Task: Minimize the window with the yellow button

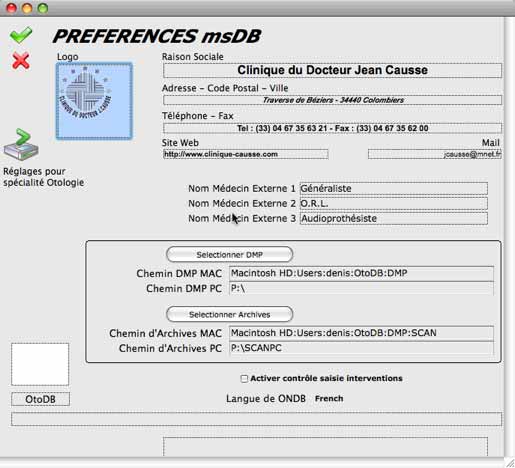Action: (x=27, y=8)
